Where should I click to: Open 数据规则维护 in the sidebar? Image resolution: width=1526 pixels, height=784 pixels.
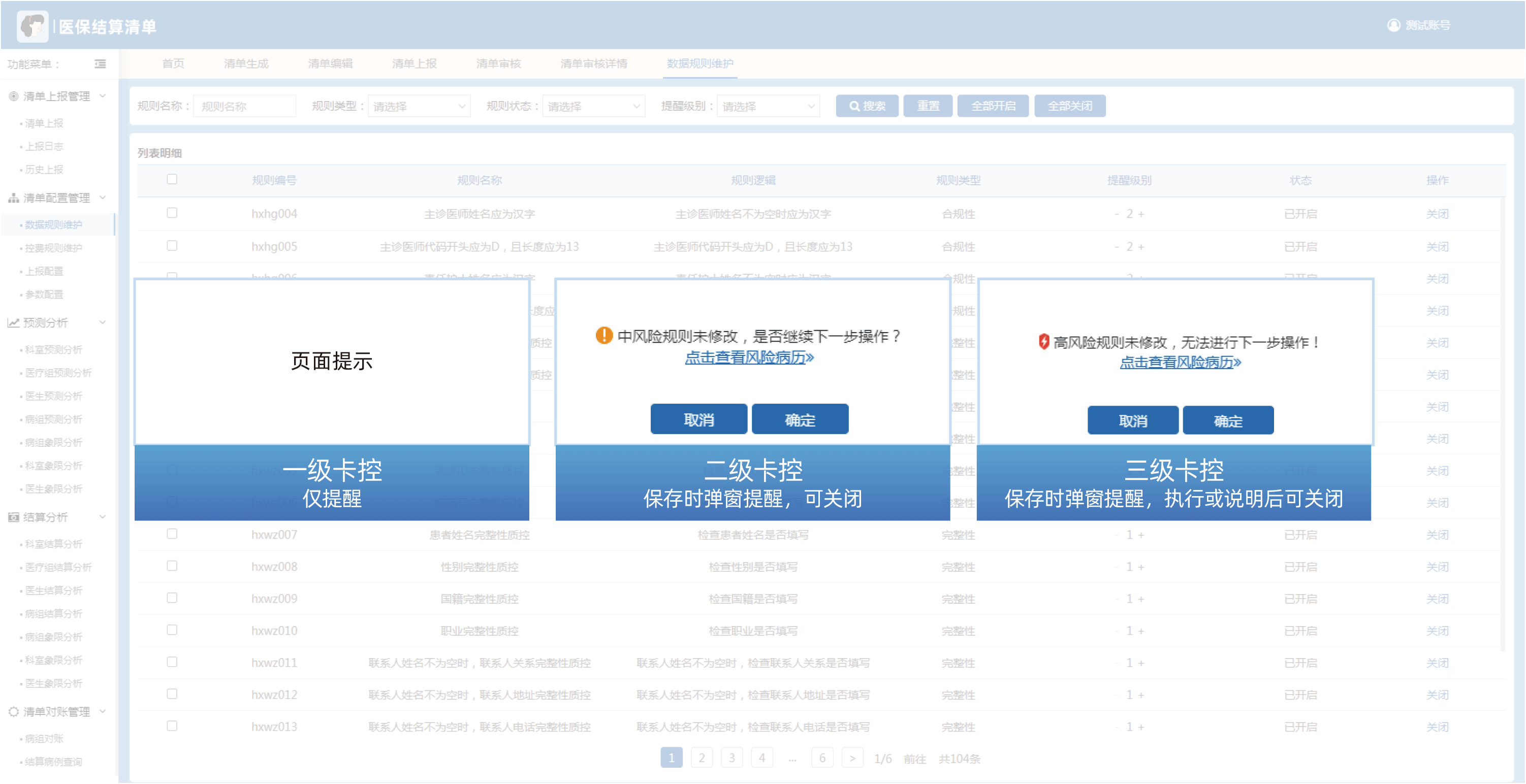(53, 224)
